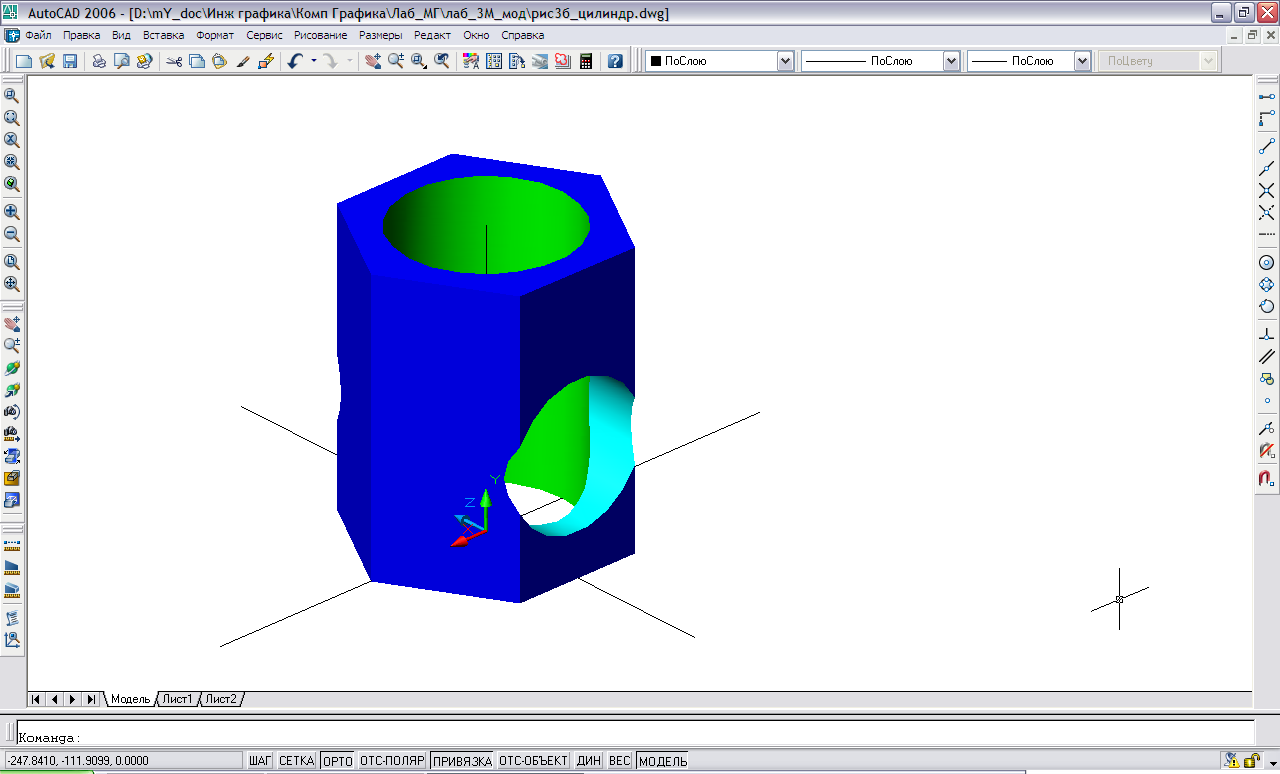Viewport: 1280px width, 774px height.
Task: Toggle СЕТКА grid display
Action: click(297, 761)
